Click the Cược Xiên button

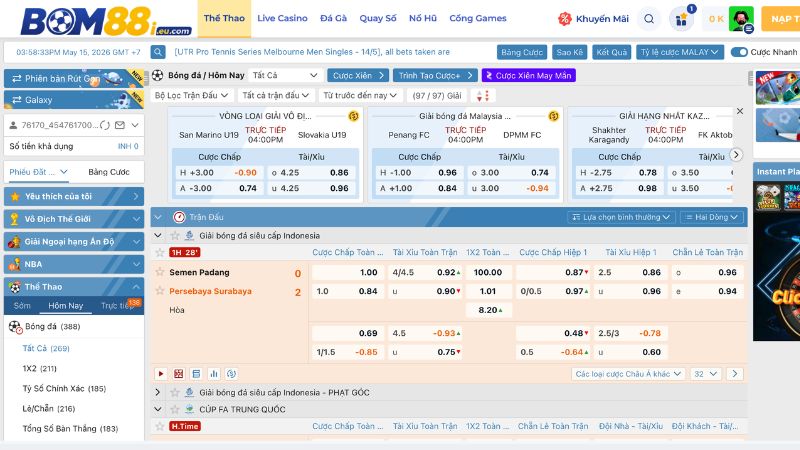[x=358, y=76]
